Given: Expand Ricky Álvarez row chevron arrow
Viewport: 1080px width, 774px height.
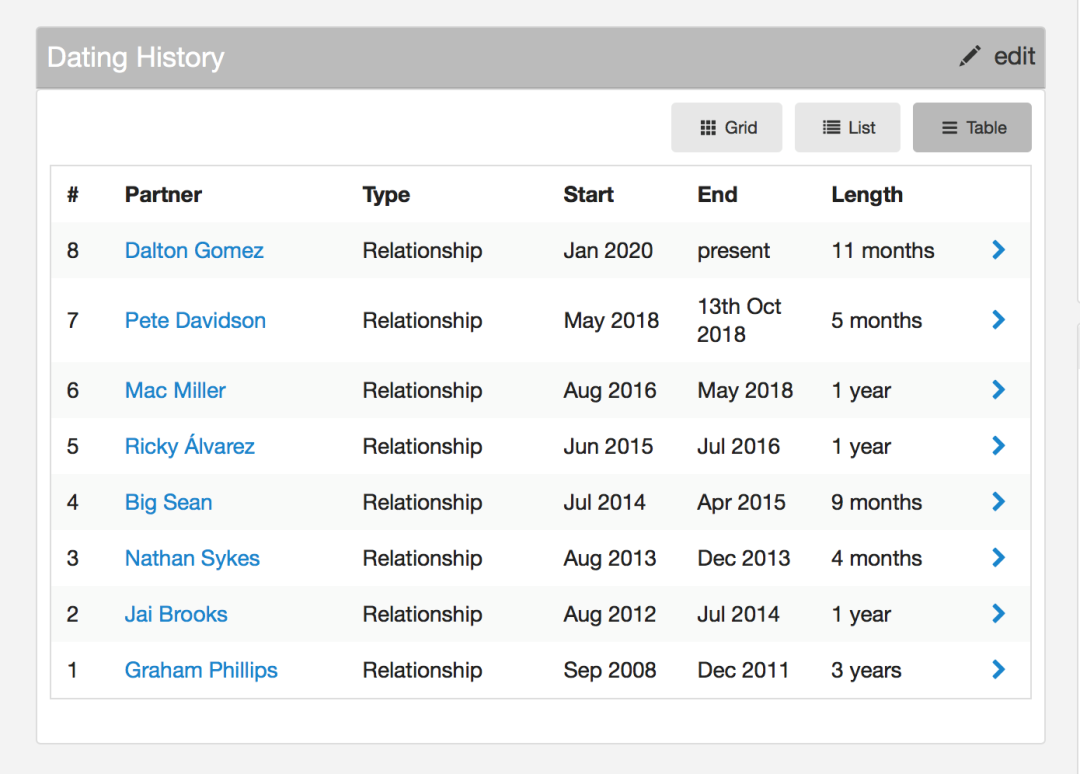Looking at the screenshot, I should click(x=999, y=446).
